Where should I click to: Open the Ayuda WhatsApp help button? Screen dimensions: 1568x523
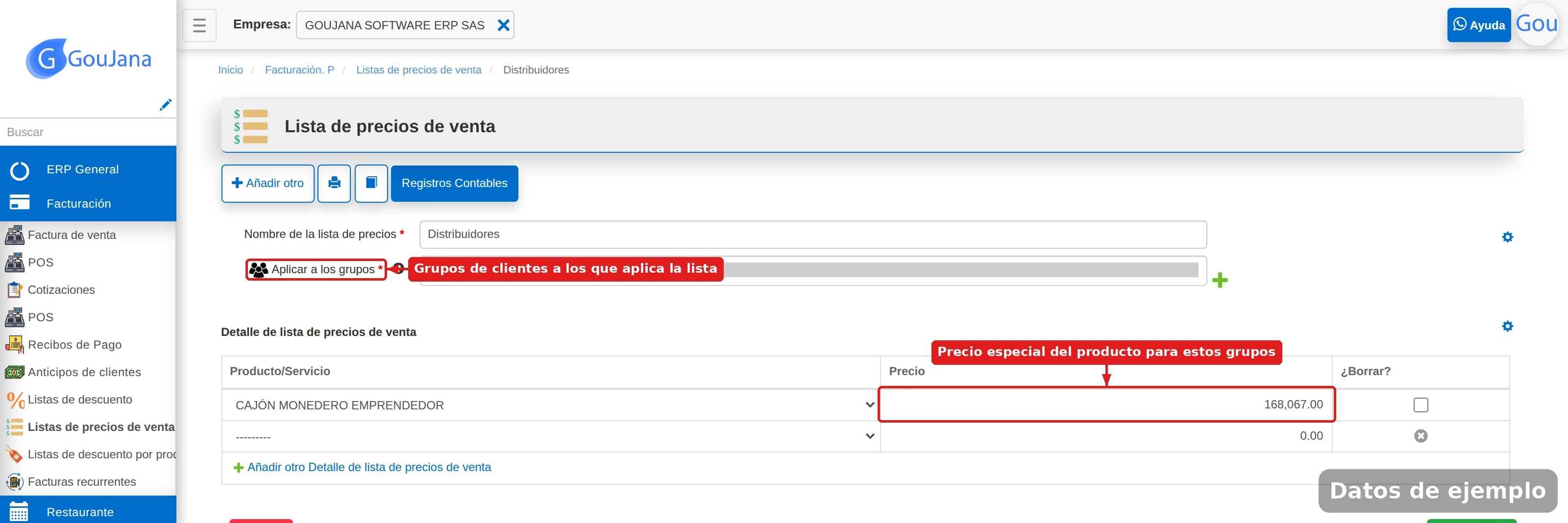1478,25
